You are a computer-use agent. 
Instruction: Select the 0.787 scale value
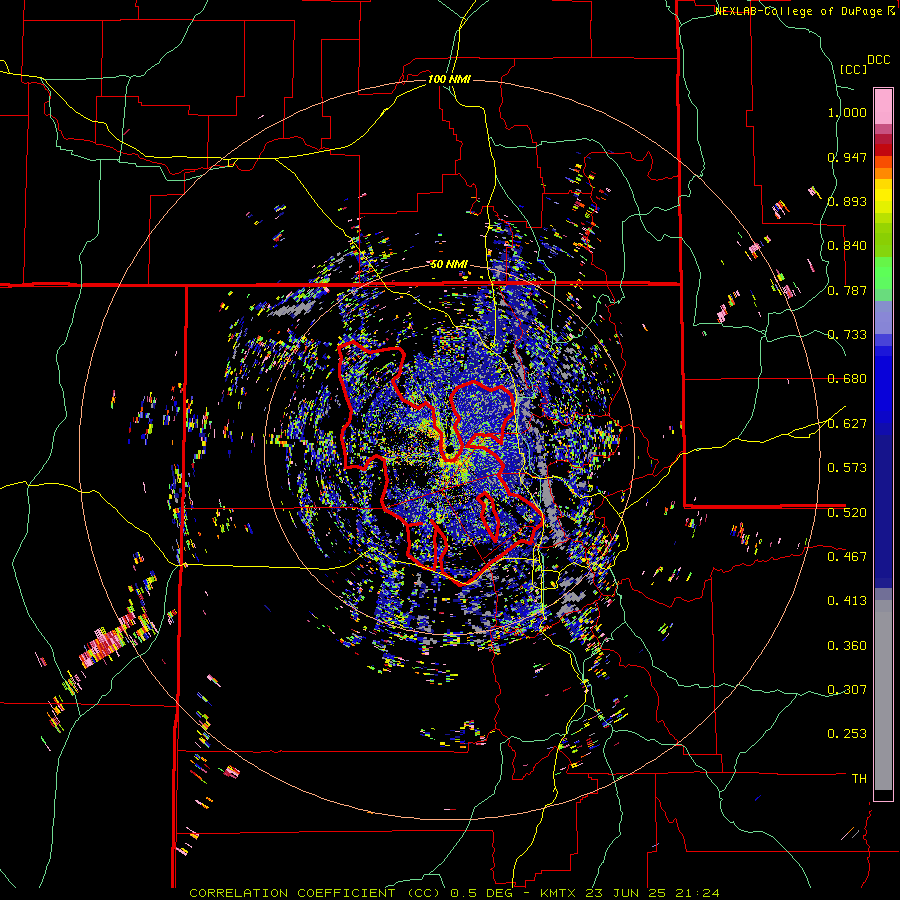(847, 290)
